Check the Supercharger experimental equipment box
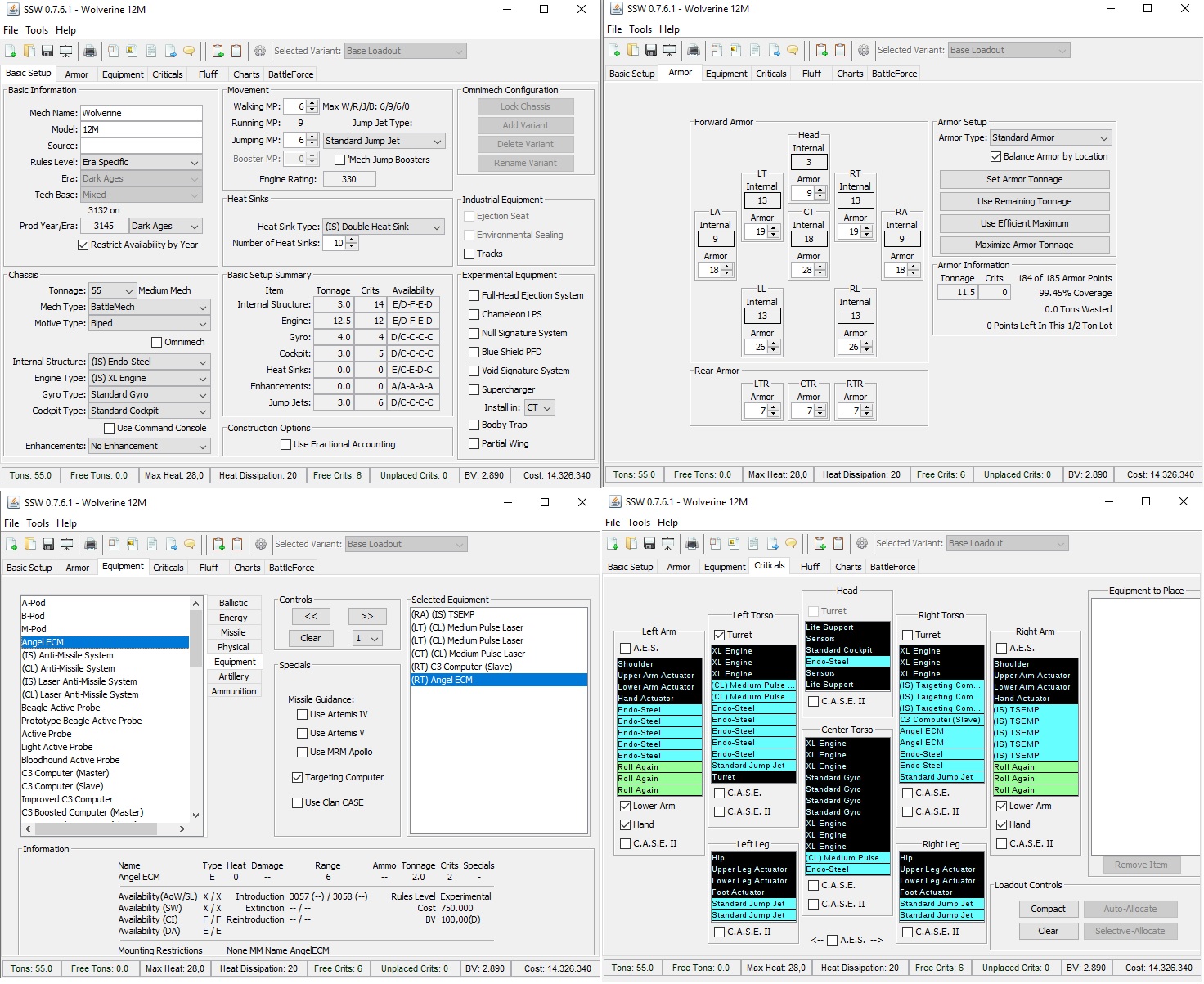This screenshot has height=984, width=1204. click(x=474, y=389)
